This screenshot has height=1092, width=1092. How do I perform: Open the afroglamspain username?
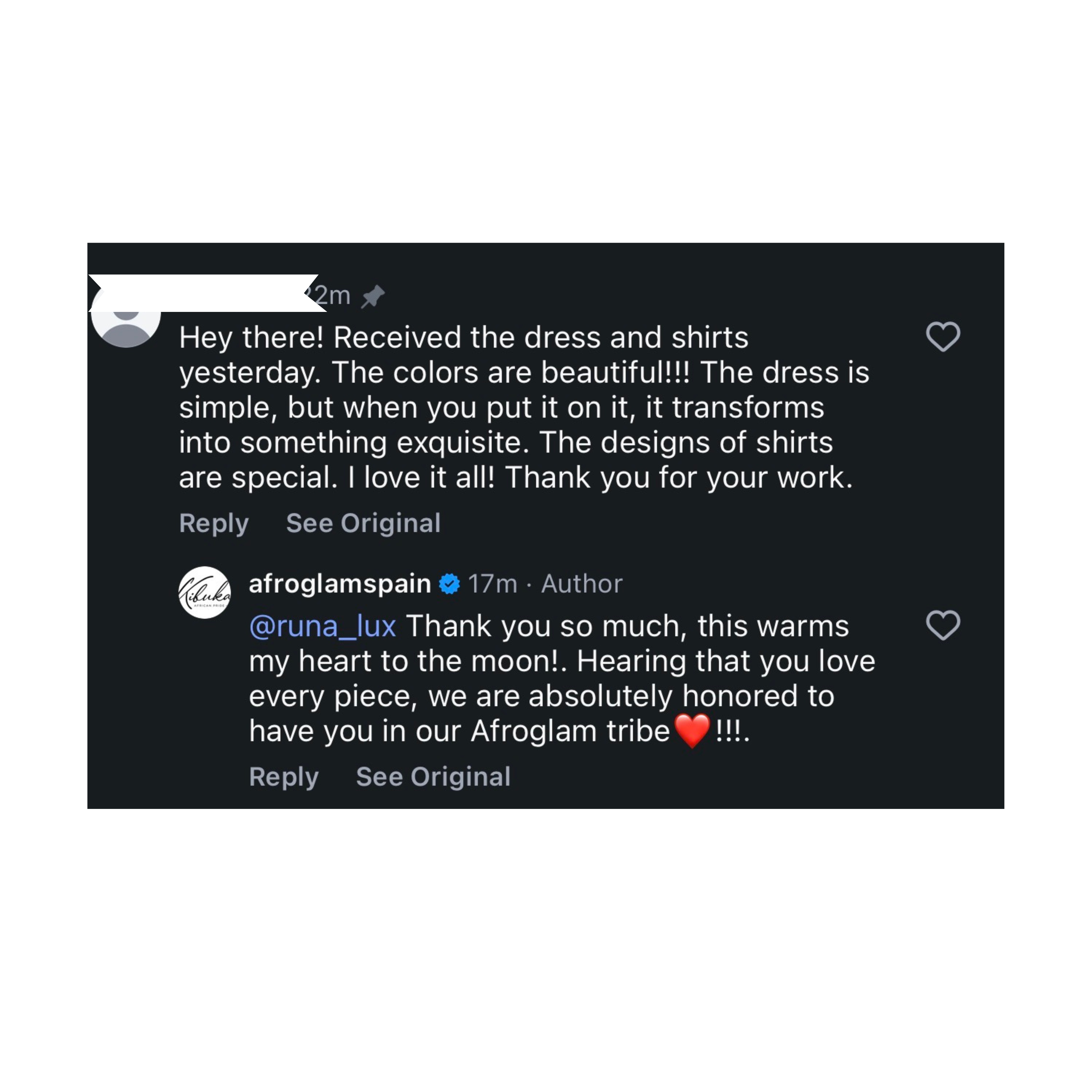tap(340, 584)
